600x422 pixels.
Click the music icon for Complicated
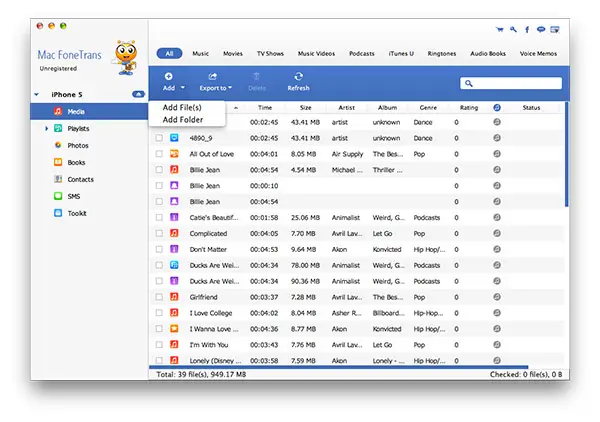click(174, 233)
